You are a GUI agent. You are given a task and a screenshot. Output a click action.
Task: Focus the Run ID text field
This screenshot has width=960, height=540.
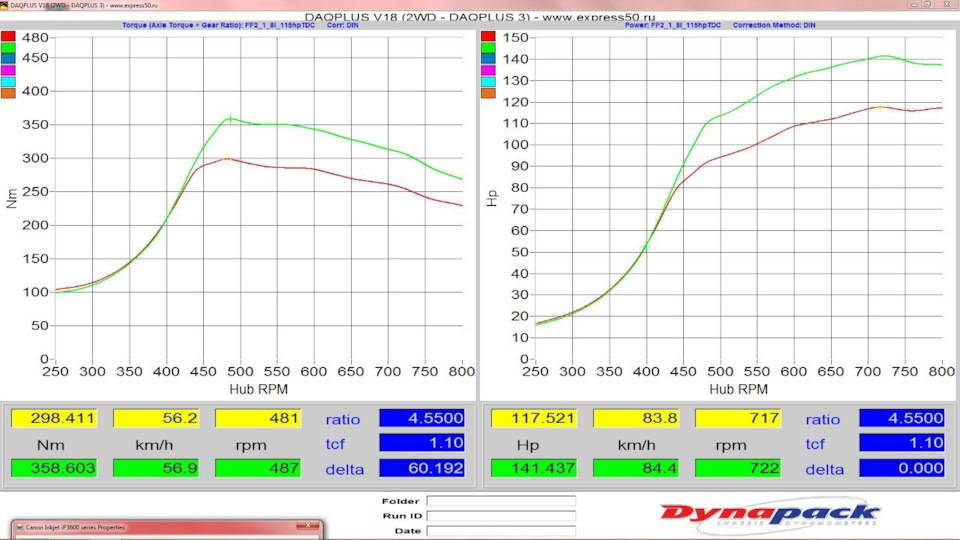[501, 516]
